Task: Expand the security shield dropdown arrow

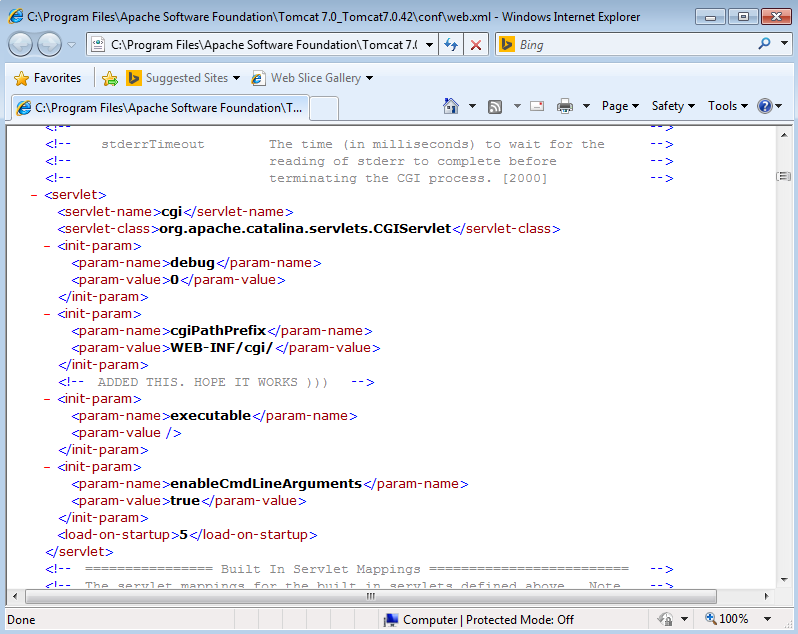Action: click(684, 619)
